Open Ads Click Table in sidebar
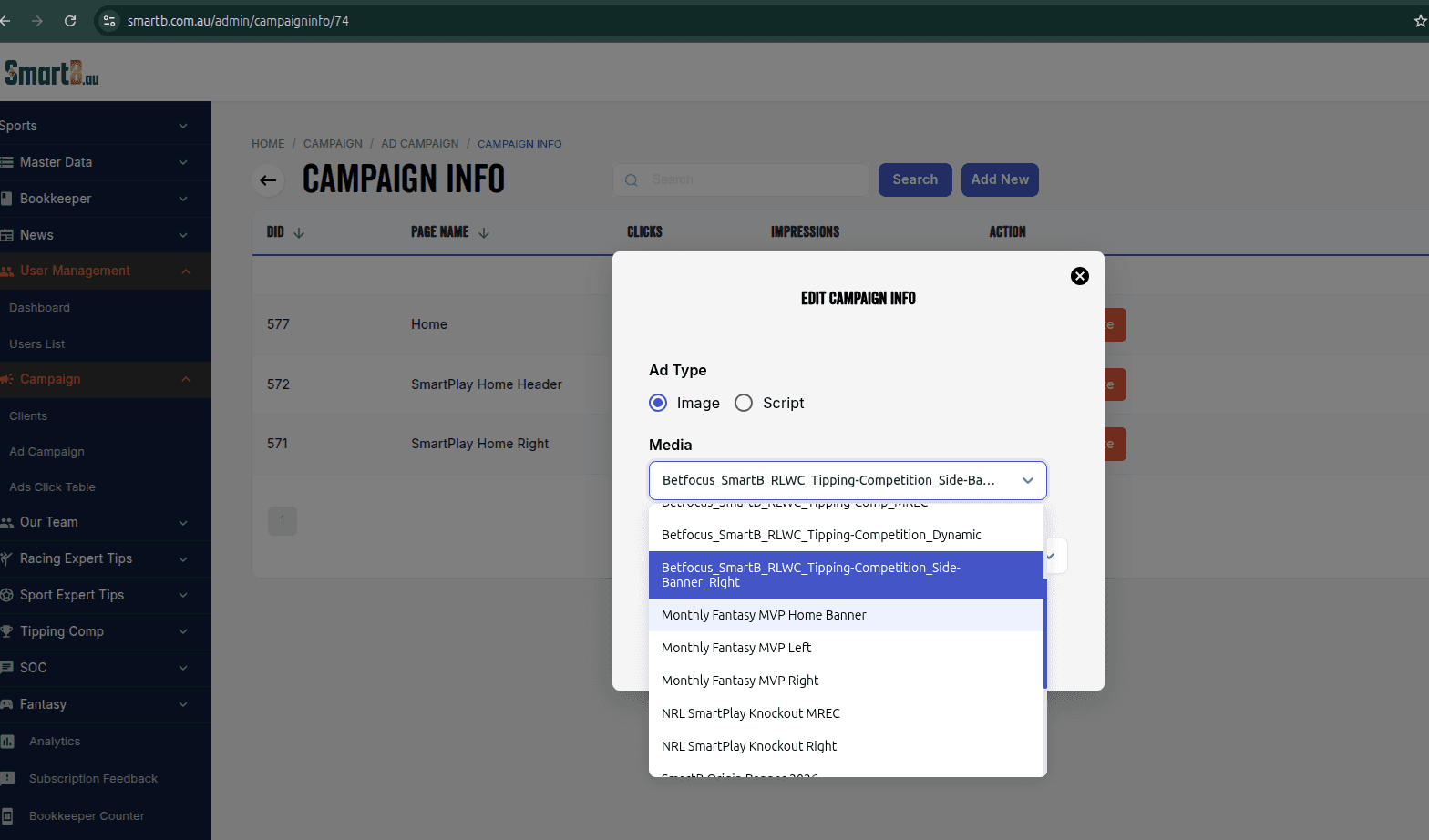Image resolution: width=1429 pixels, height=840 pixels. click(52, 487)
